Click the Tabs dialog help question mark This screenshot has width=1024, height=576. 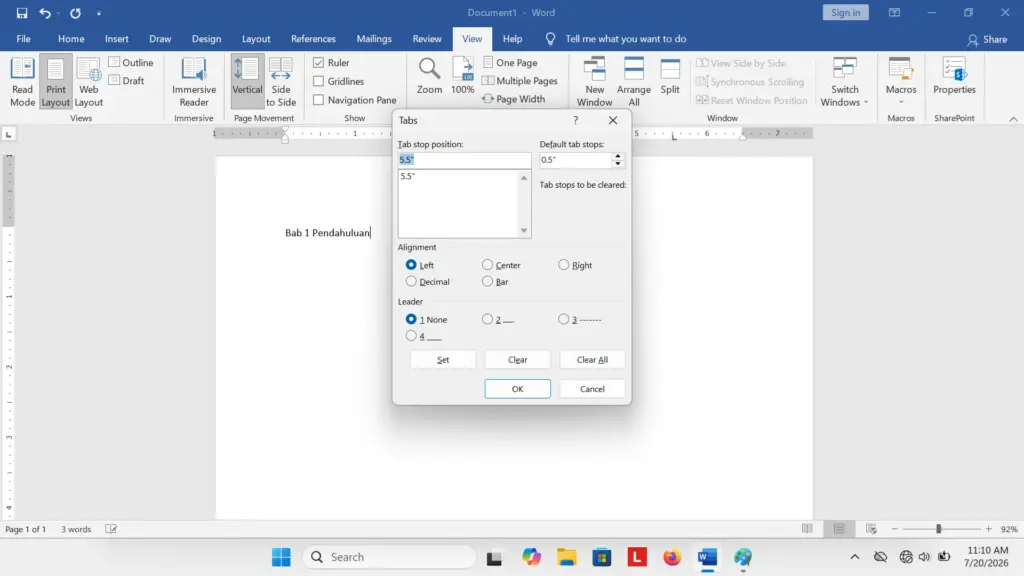(575, 120)
